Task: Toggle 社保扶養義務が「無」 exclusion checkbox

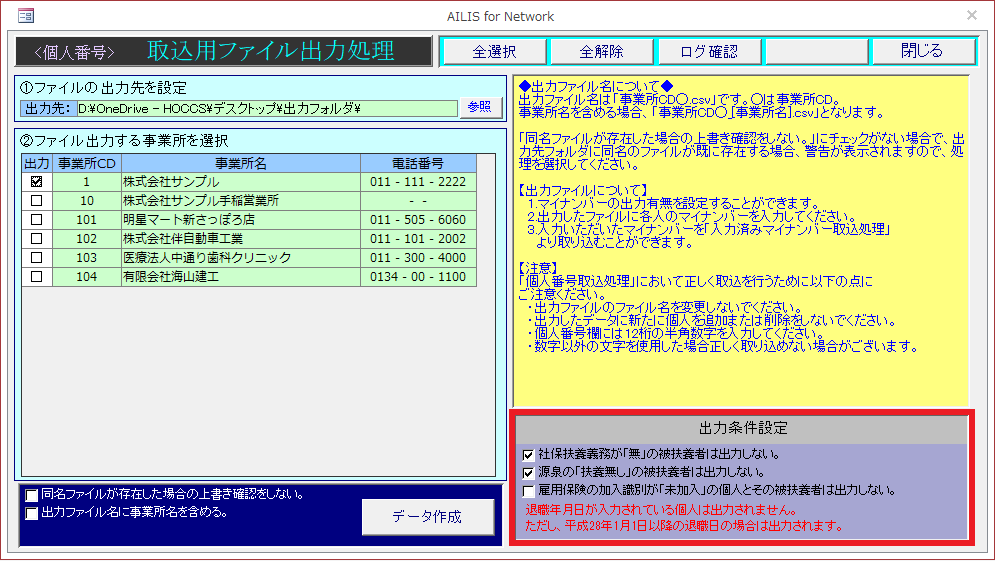Action: click(529, 454)
